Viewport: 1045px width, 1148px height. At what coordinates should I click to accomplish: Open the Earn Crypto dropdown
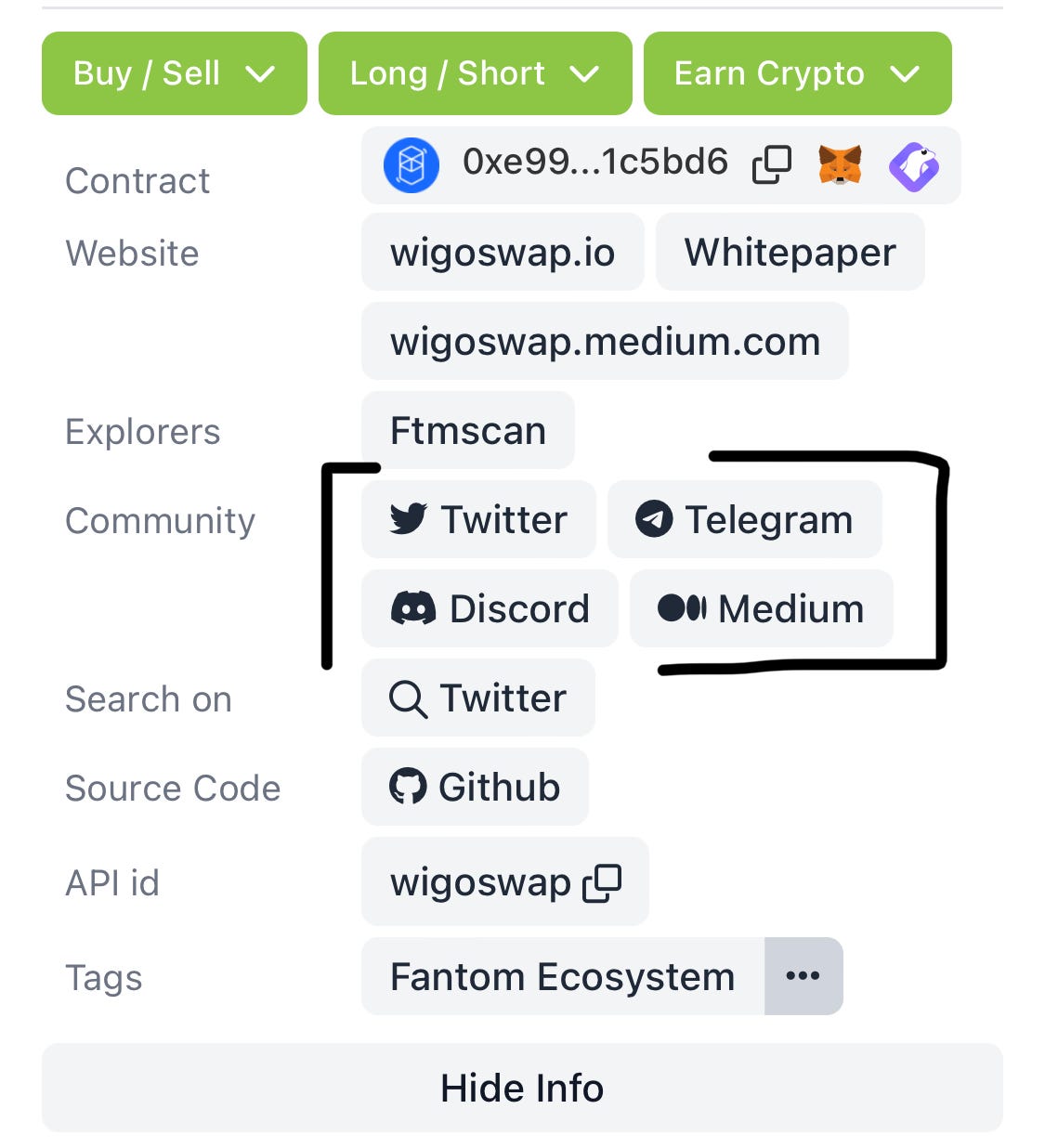click(797, 73)
